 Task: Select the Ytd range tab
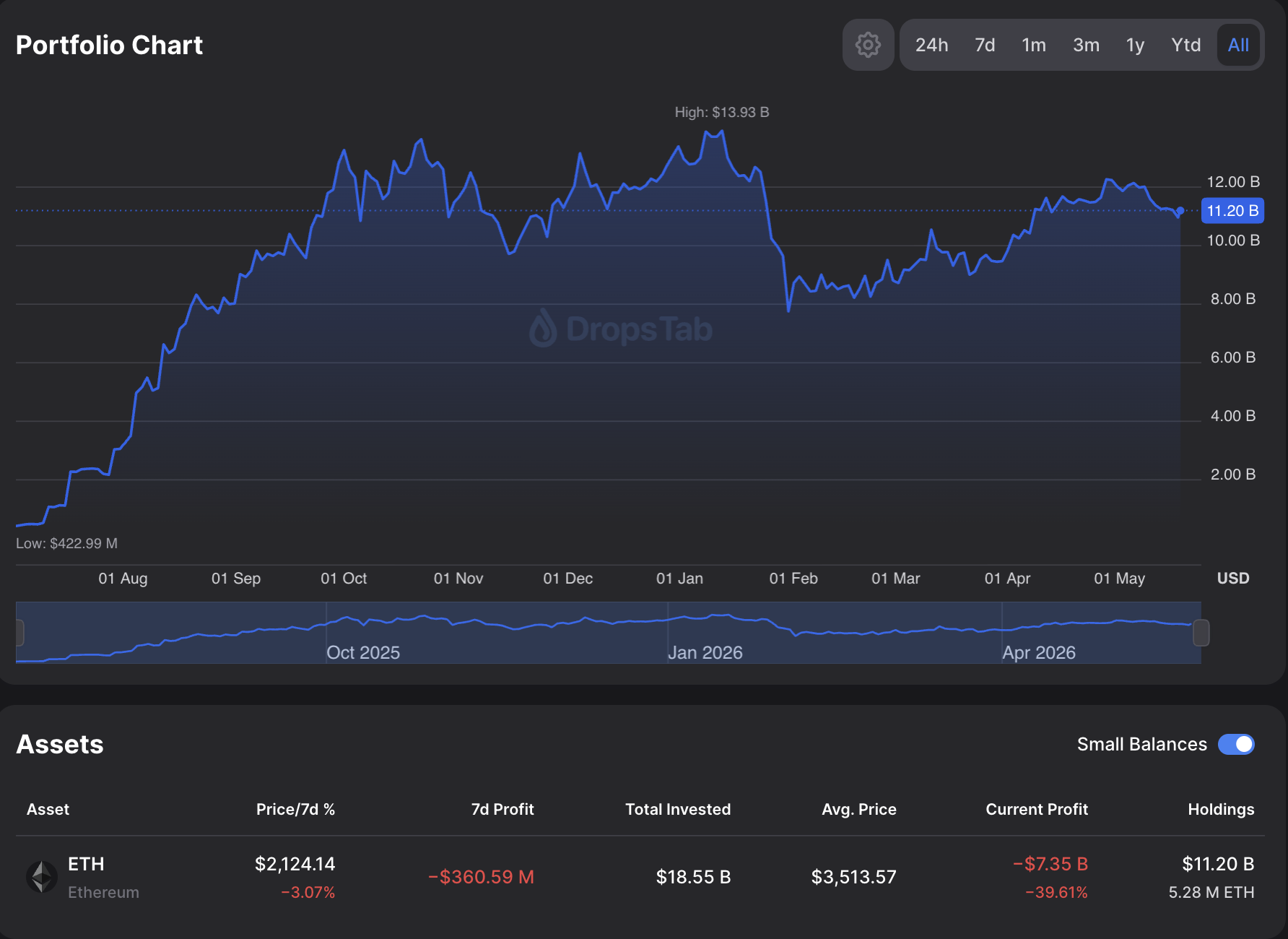(x=1185, y=45)
